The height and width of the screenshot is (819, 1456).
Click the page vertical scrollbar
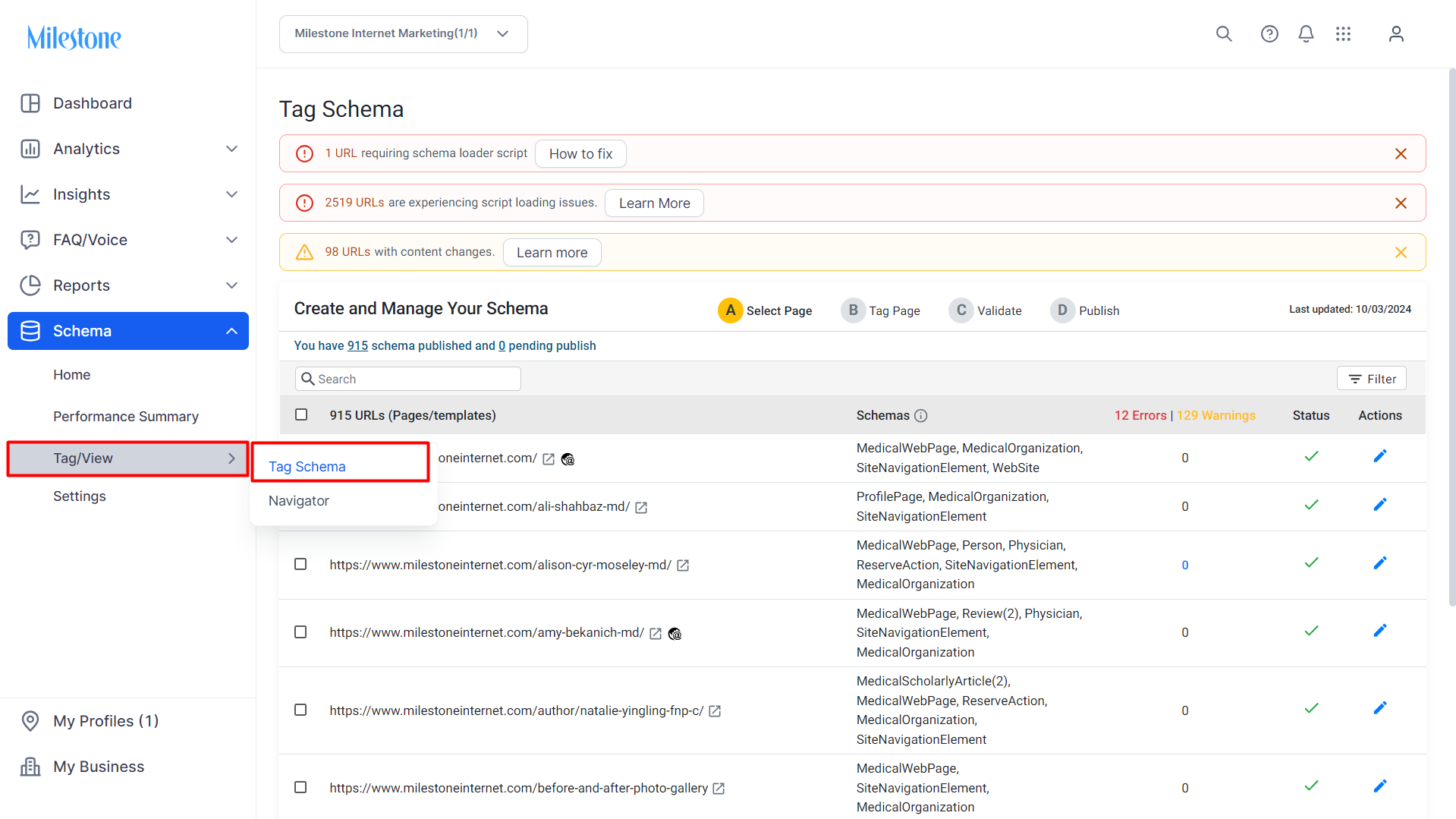[1451, 338]
